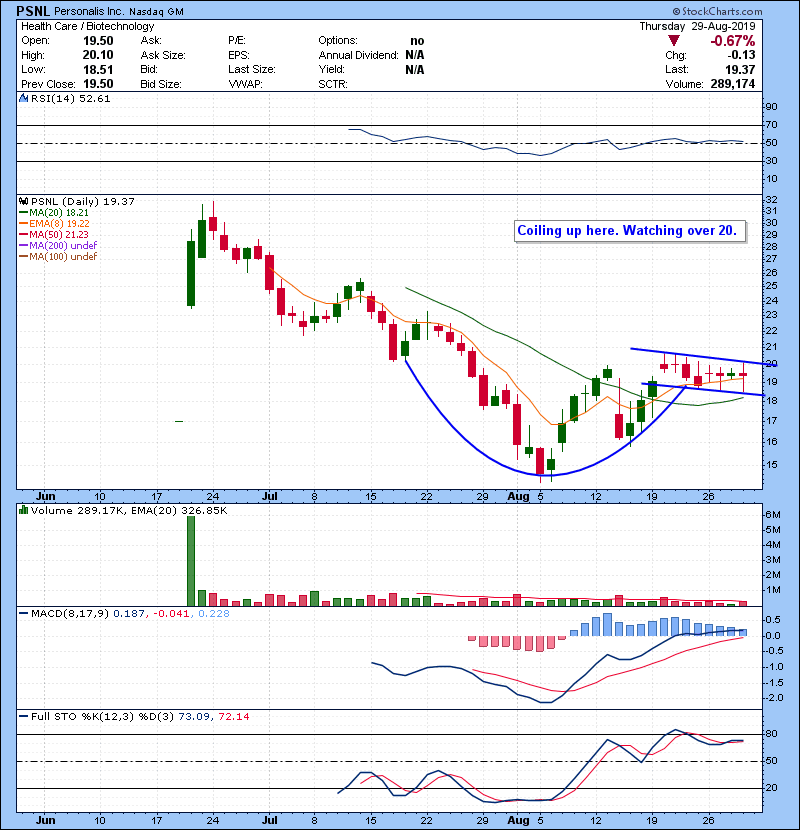This screenshot has width=800, height=830.
Task: Click the Low value 18.51
Action: pyautogui.click(x=98, y=69)
